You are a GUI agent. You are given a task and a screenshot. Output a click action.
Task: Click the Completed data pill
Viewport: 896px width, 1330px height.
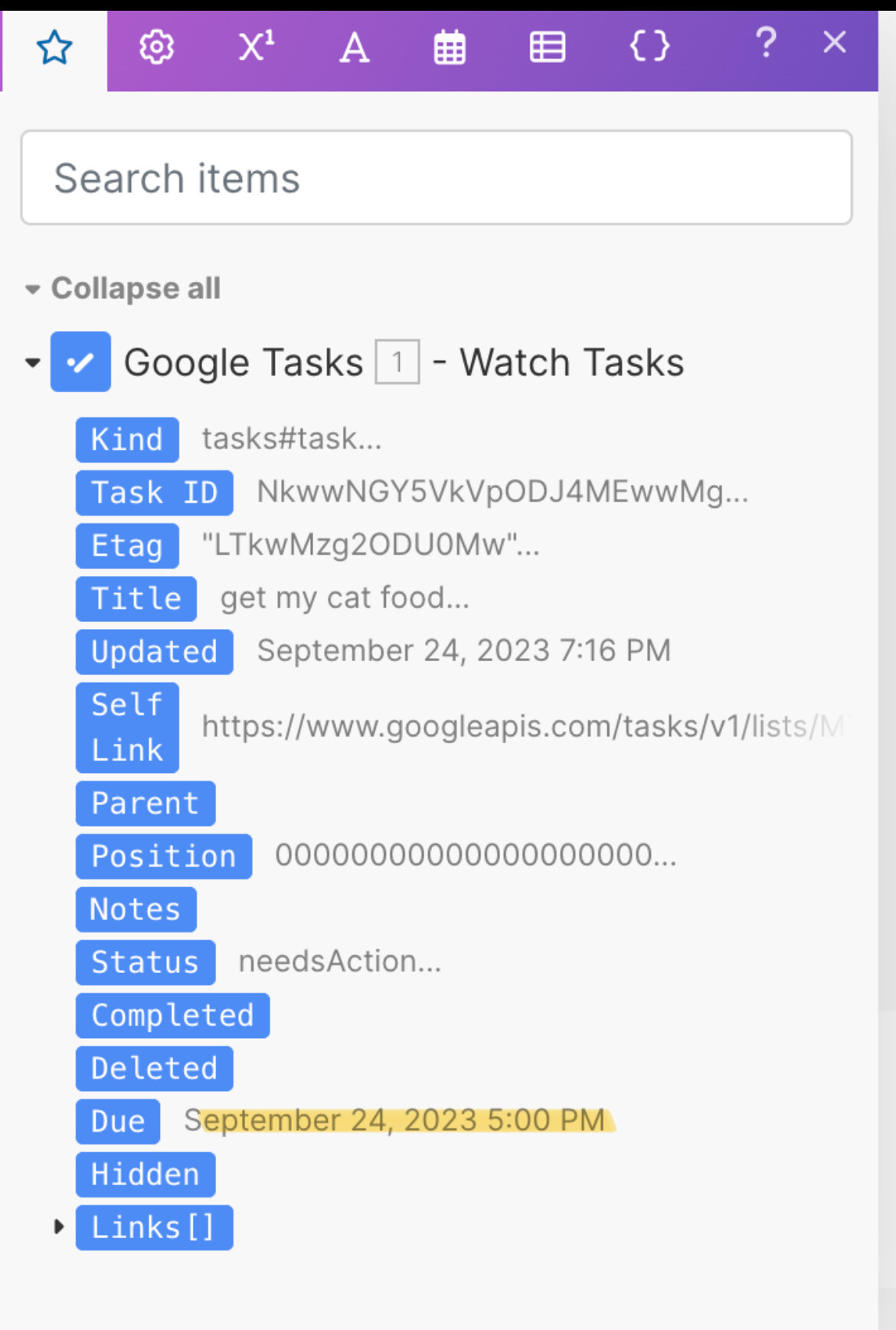(172, 1015)
